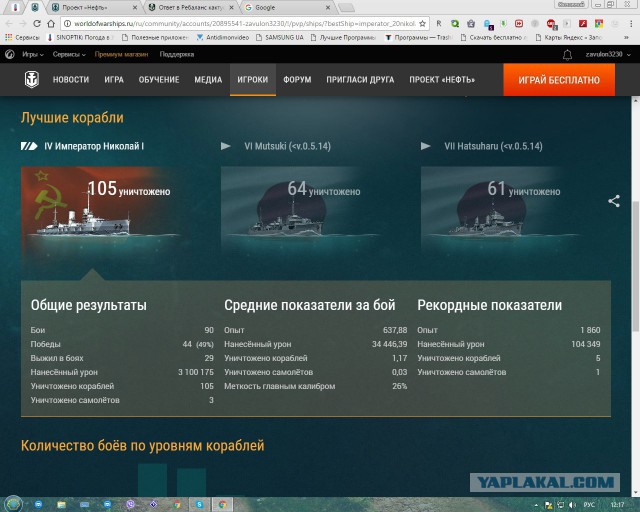Open the Chrome three-dot menu
This screenshot has width=640, height=512.
pyautogui.click(x=631, y=24)
